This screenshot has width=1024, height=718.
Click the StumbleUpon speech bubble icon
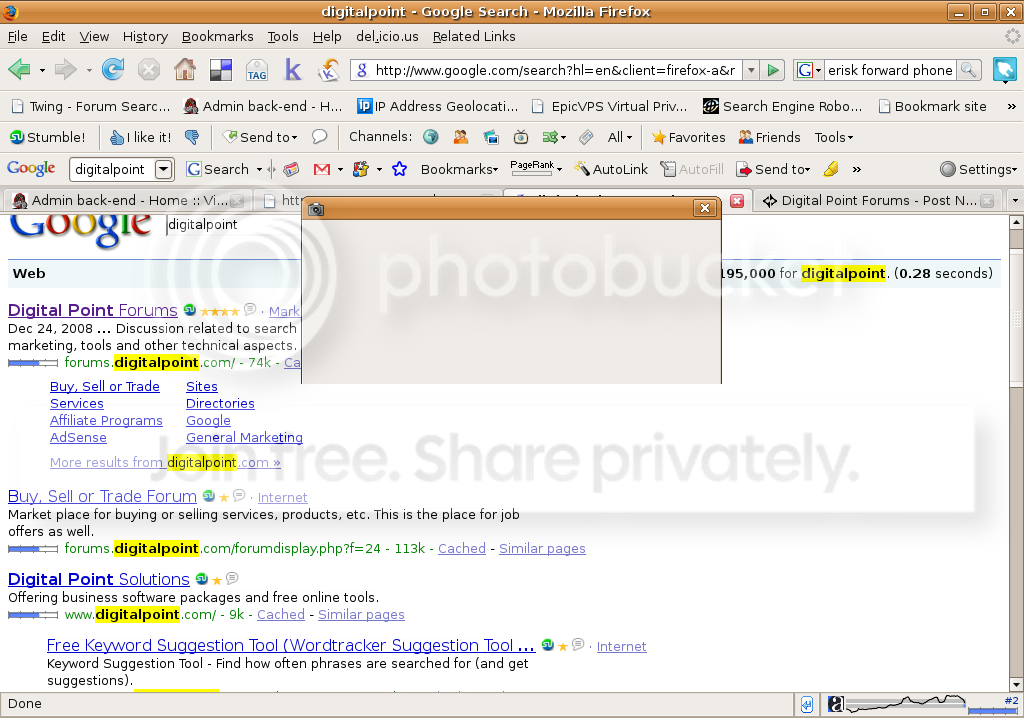click(x=319, y=137)
